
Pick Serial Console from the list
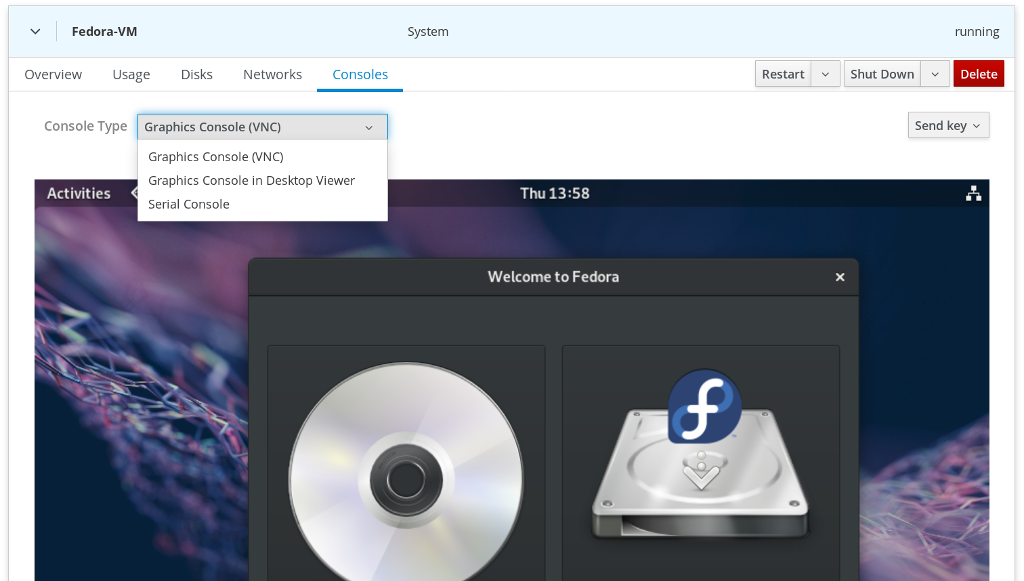[x=262, y=204]
